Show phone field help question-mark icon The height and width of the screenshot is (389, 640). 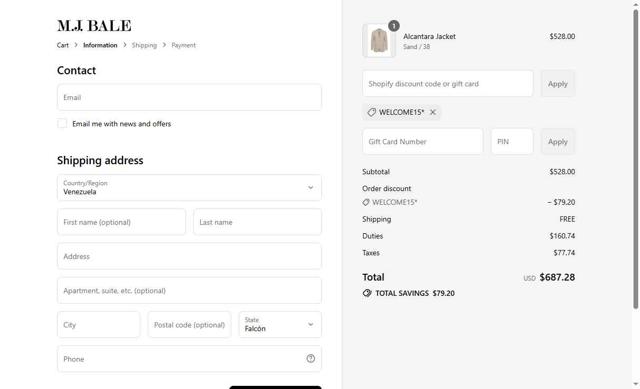click(x=311, y=359)
